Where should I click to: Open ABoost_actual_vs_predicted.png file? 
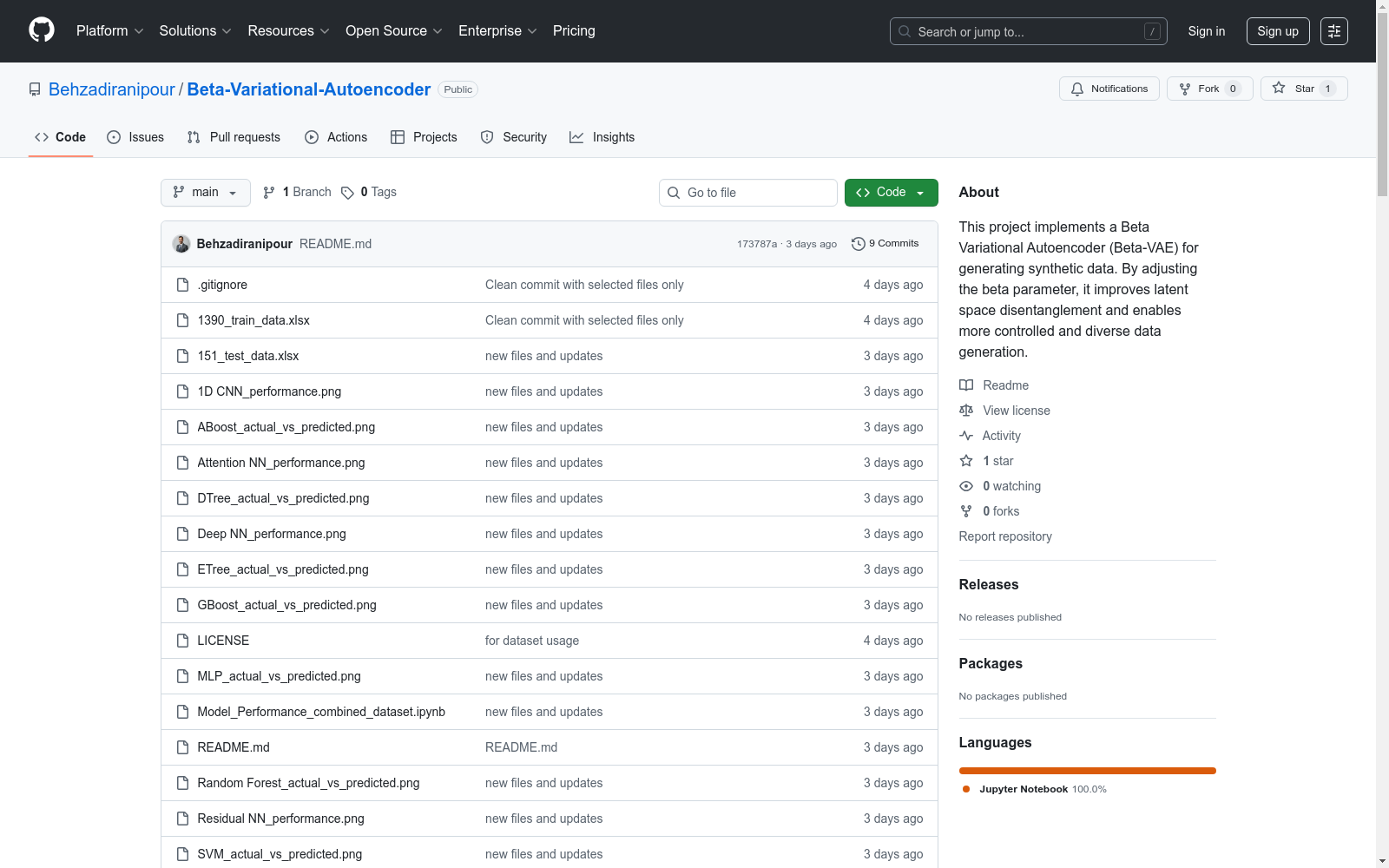[286, 427]
